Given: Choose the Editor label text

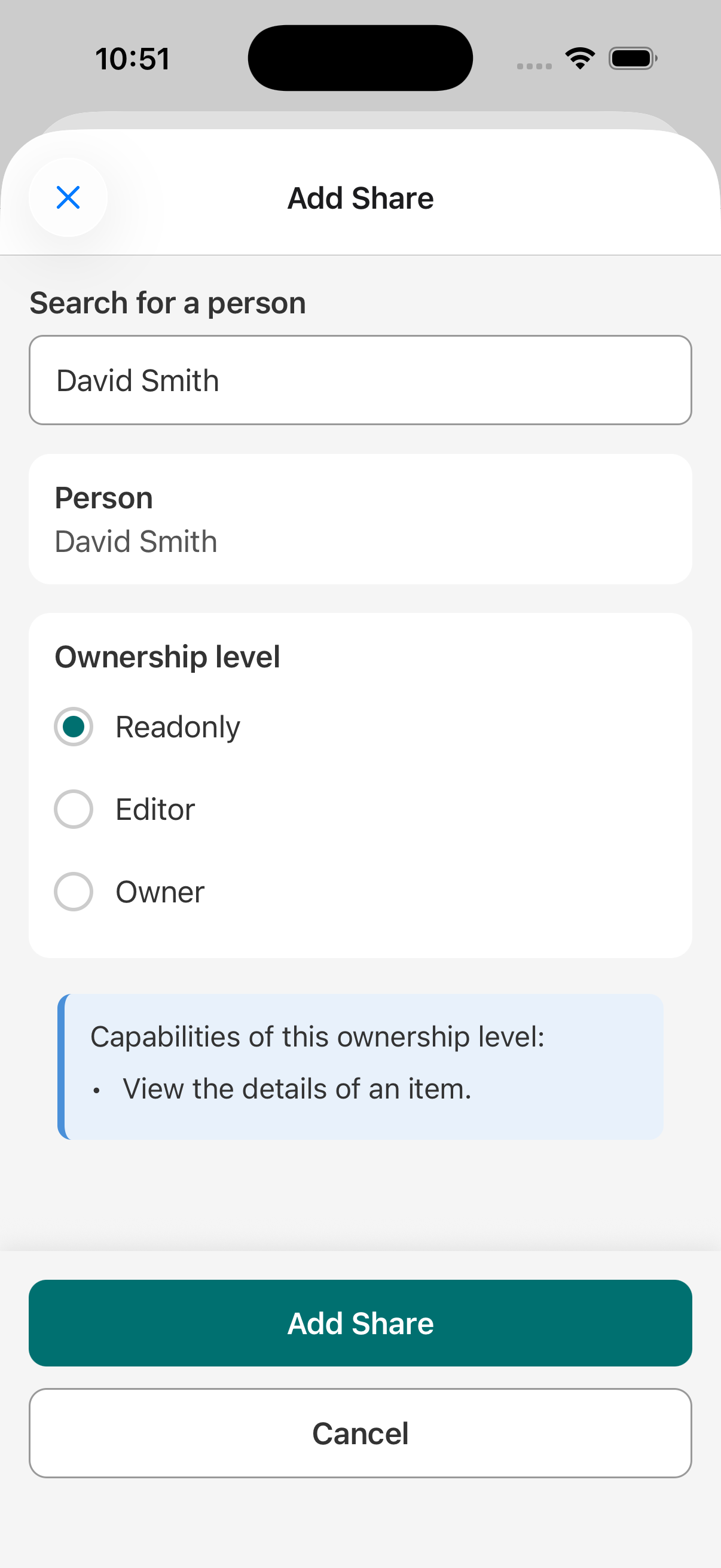Looking at the screenshot, I should click(155, 810).
